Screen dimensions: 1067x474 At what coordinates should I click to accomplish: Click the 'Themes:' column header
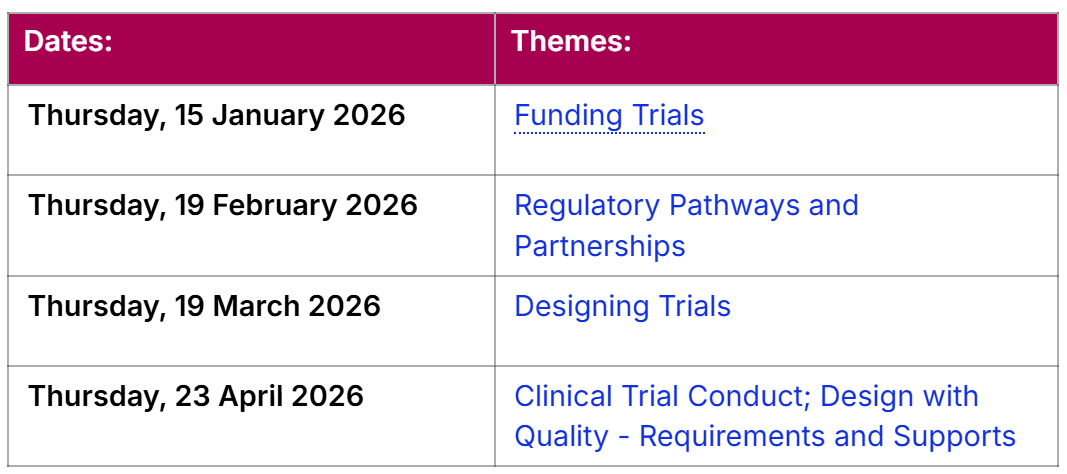571,42
